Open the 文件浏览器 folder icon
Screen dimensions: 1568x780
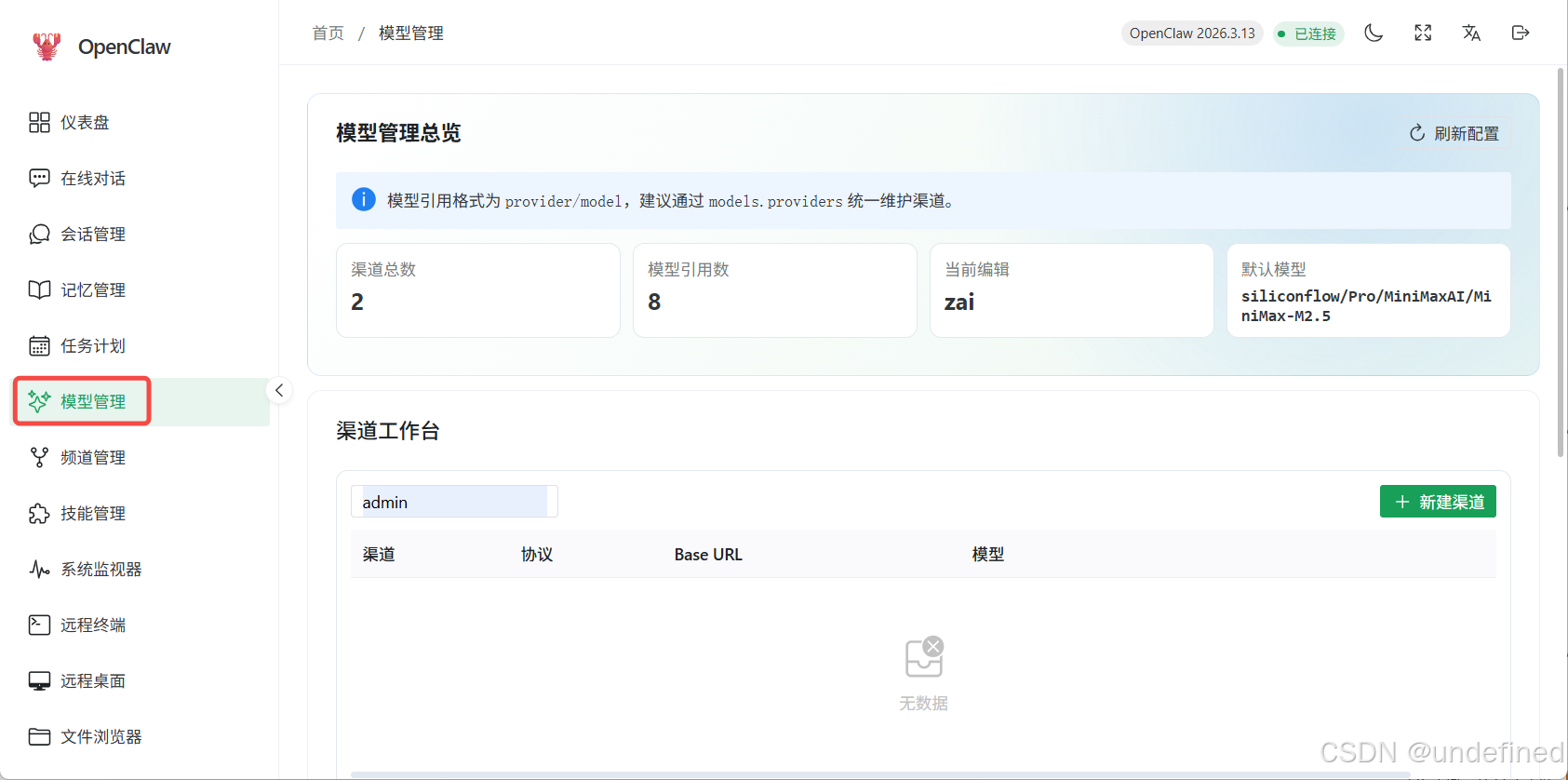(39, 736)
